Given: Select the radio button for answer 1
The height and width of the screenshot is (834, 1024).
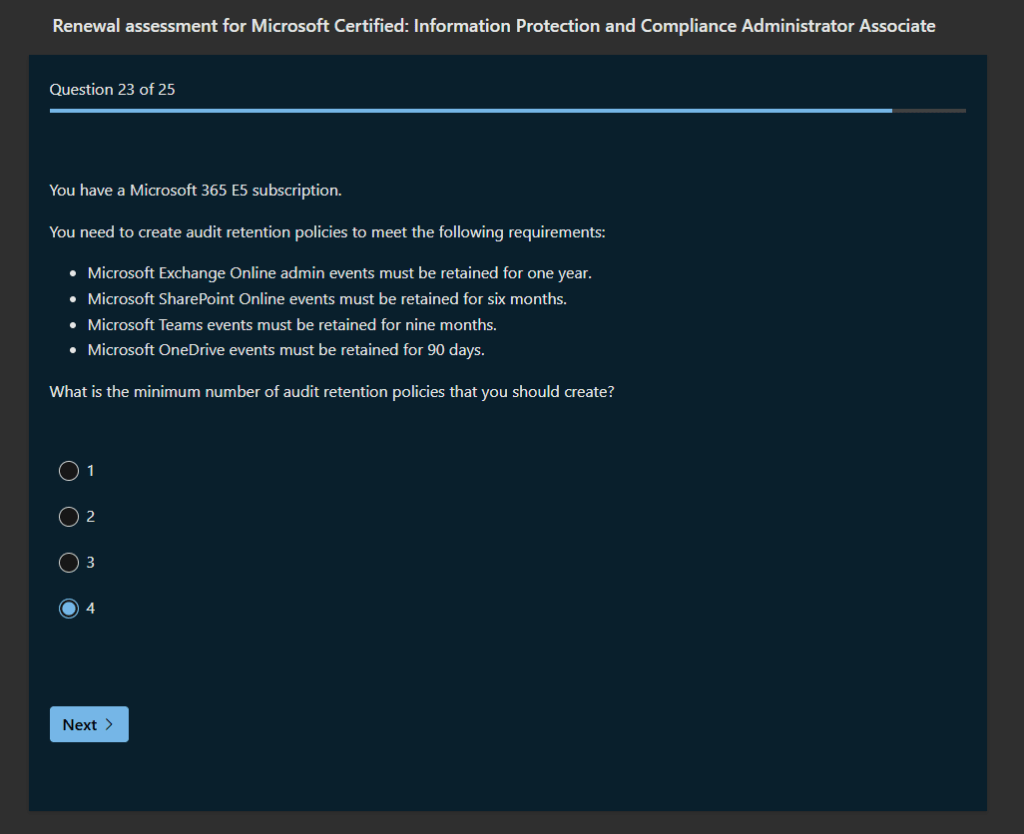Looking at the screenshot, I should (x=68, y=471).
